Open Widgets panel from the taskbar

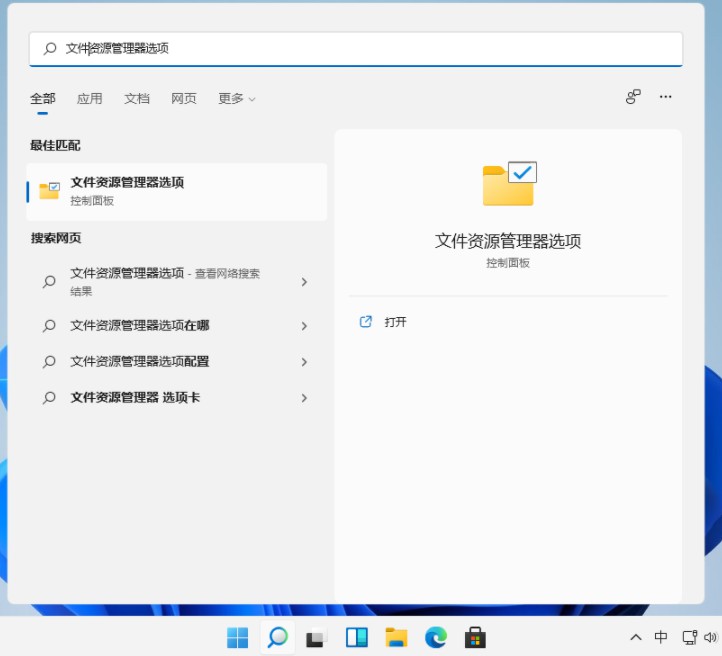(x=357, y=637)
